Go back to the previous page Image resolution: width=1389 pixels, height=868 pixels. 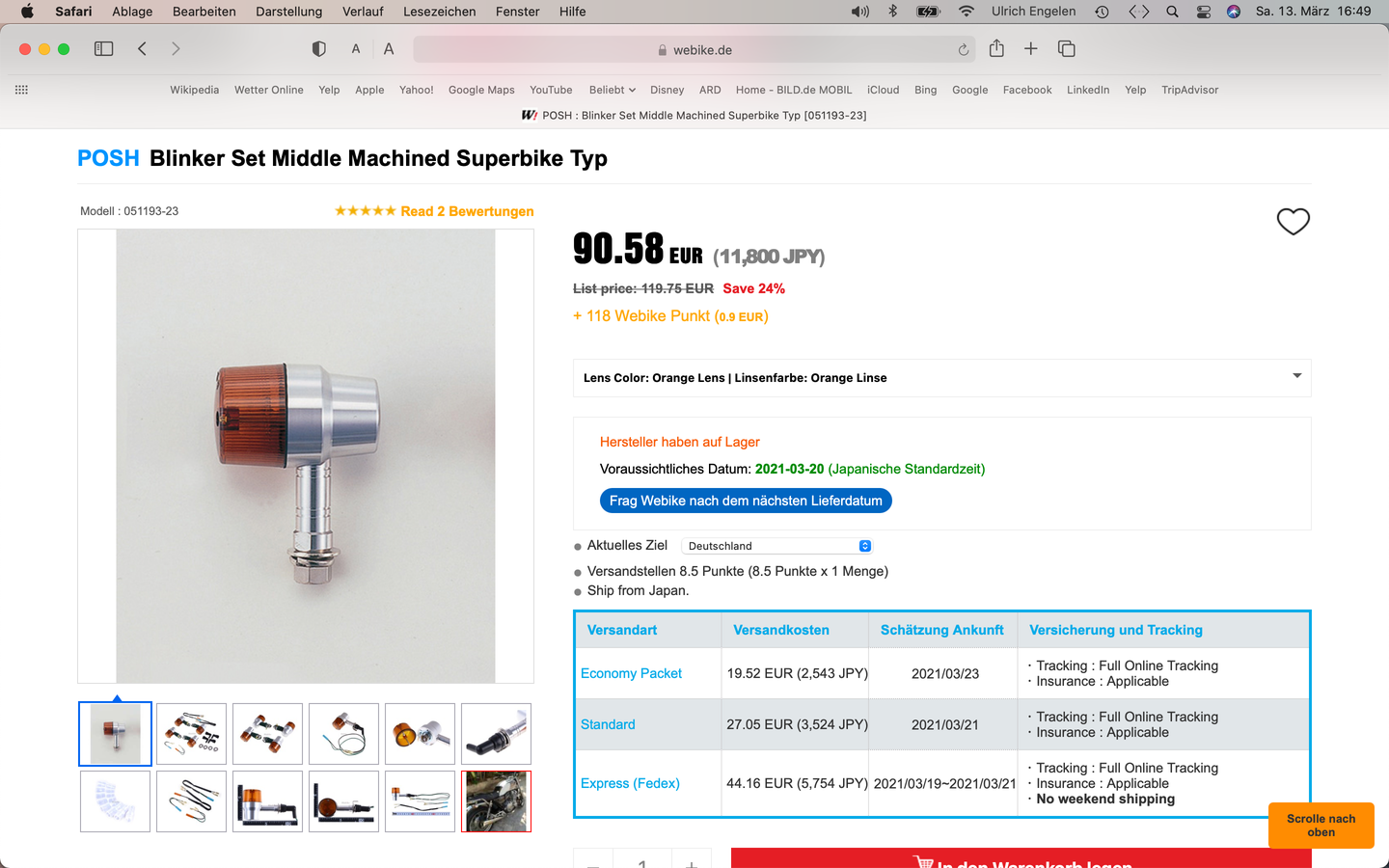pos(142,49)
